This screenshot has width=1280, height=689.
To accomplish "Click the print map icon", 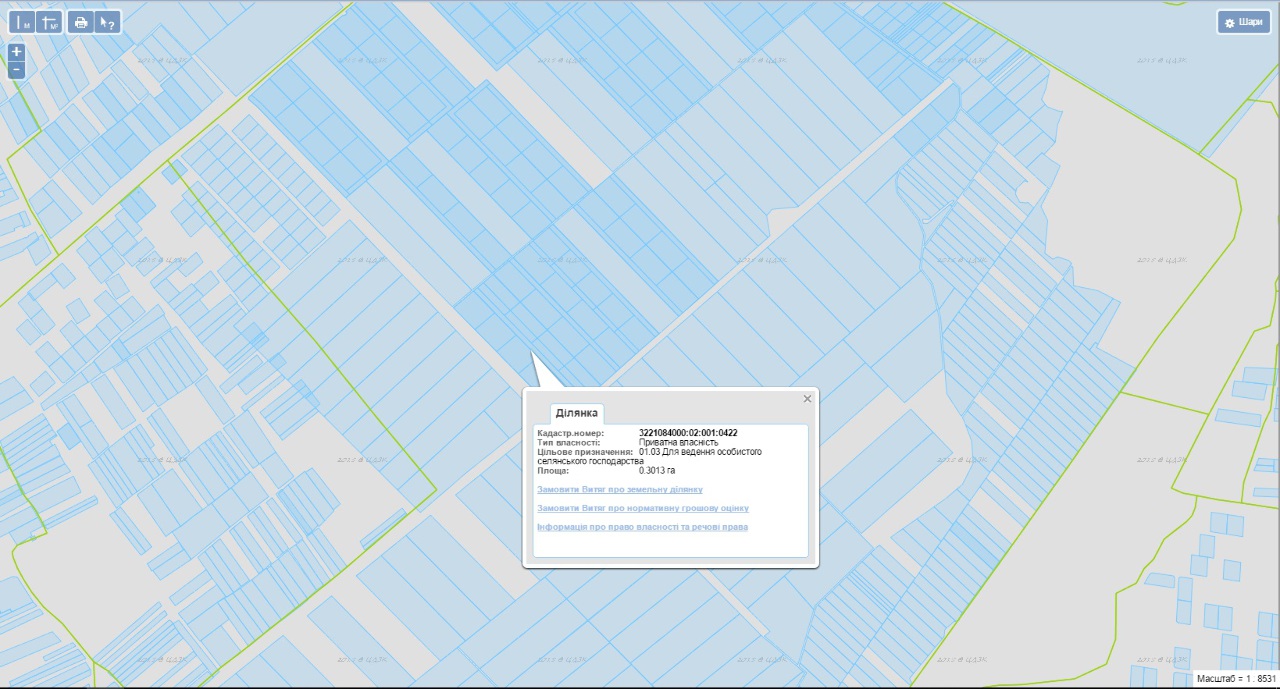I will [81, 22].
